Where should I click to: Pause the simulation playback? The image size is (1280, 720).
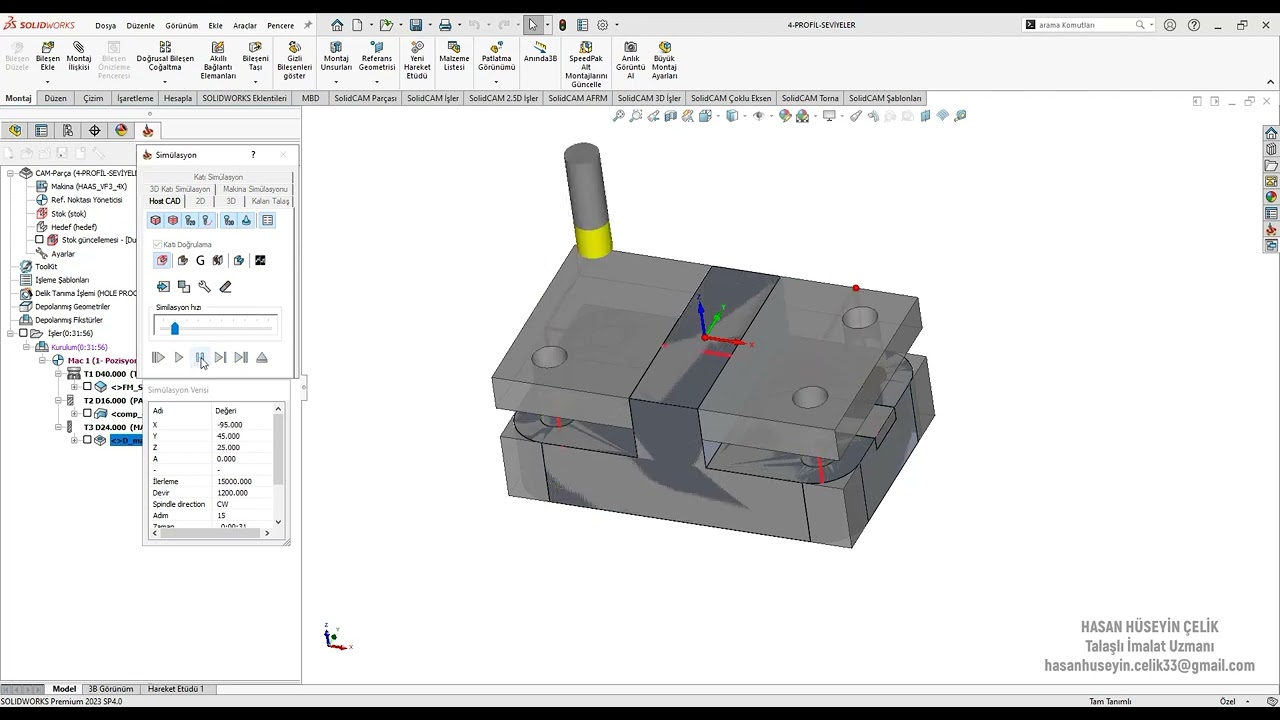click(x=200, y=357)
